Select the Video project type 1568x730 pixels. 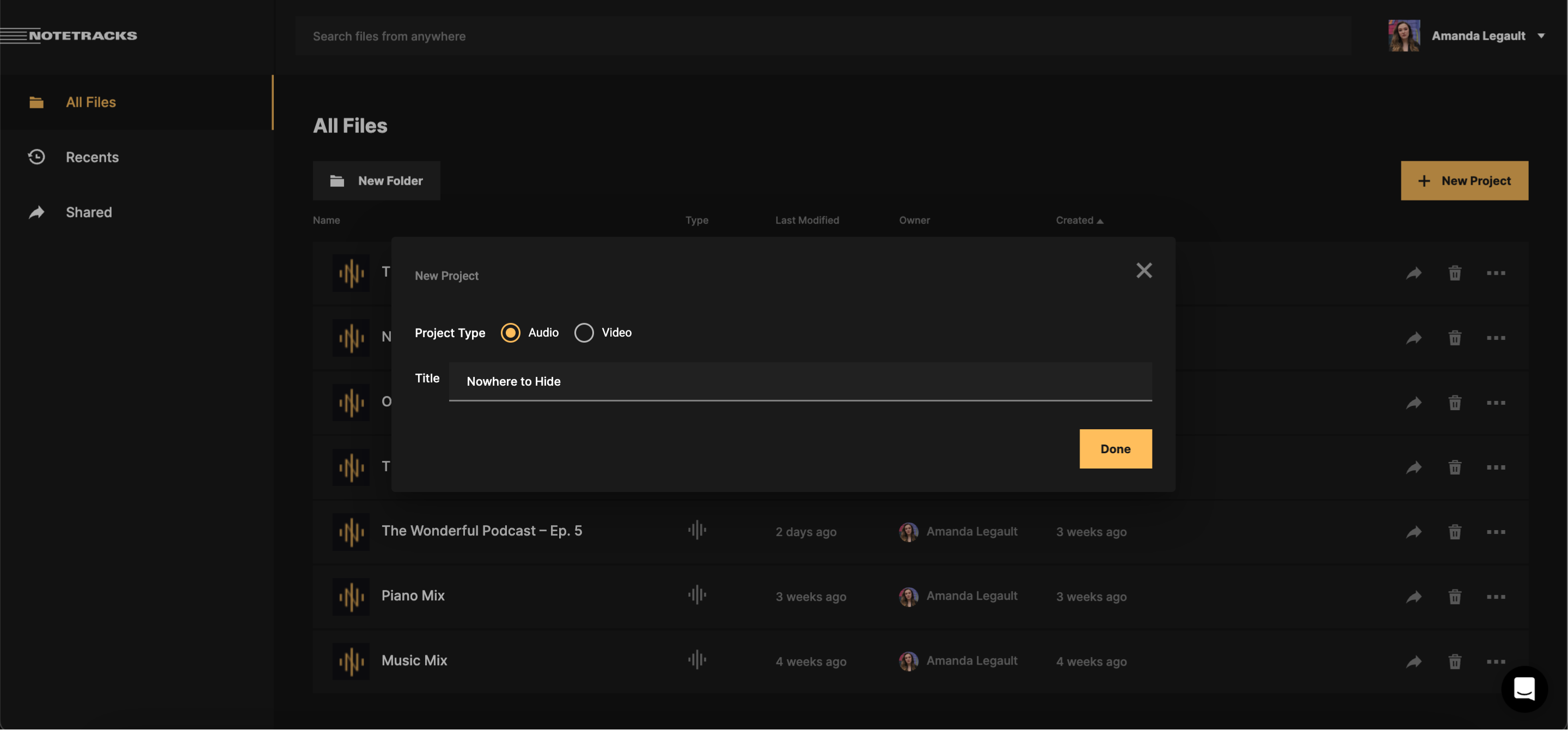(x=584, y=332)
